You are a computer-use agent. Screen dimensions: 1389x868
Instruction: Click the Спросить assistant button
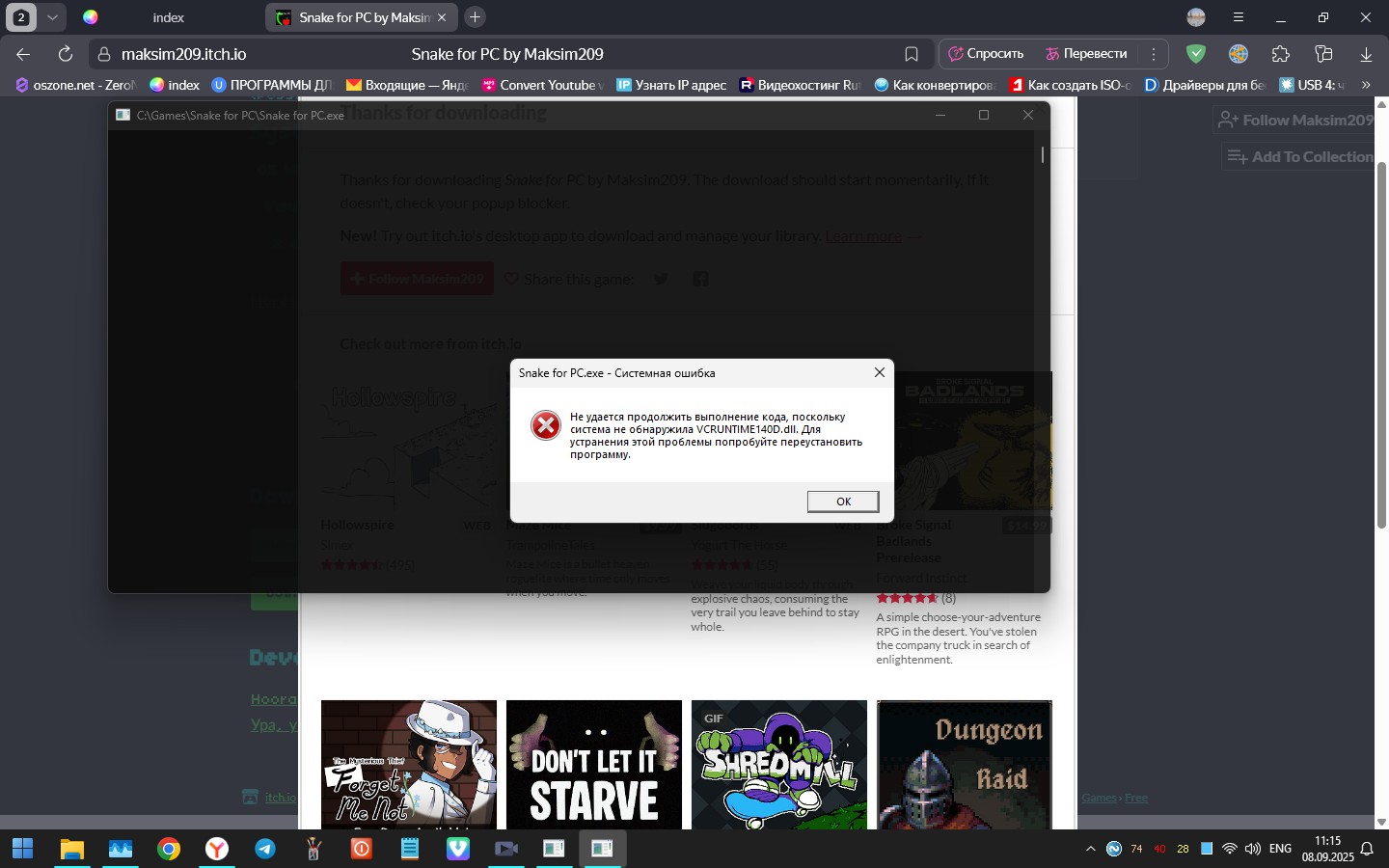tap(986, 54)
